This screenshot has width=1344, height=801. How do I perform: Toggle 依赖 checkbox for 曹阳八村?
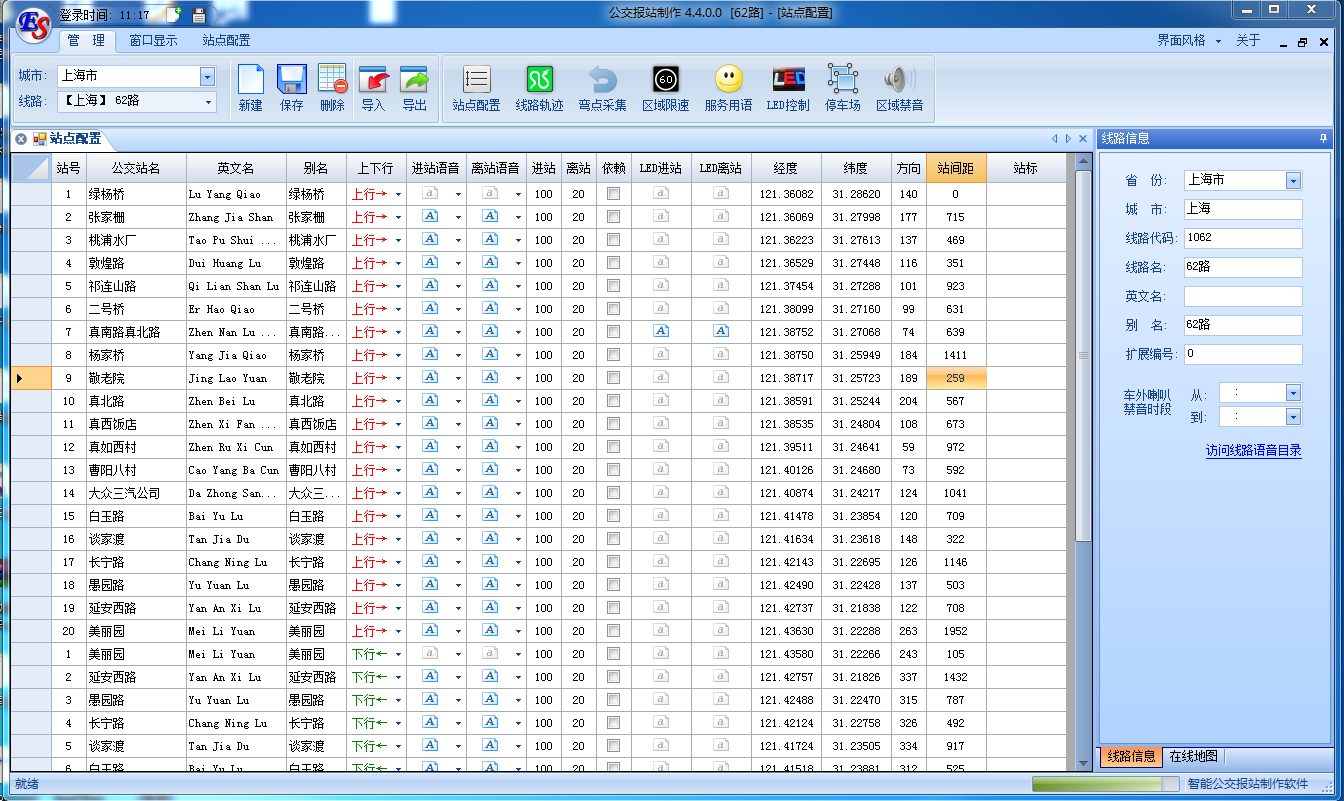tap(613, 470)
